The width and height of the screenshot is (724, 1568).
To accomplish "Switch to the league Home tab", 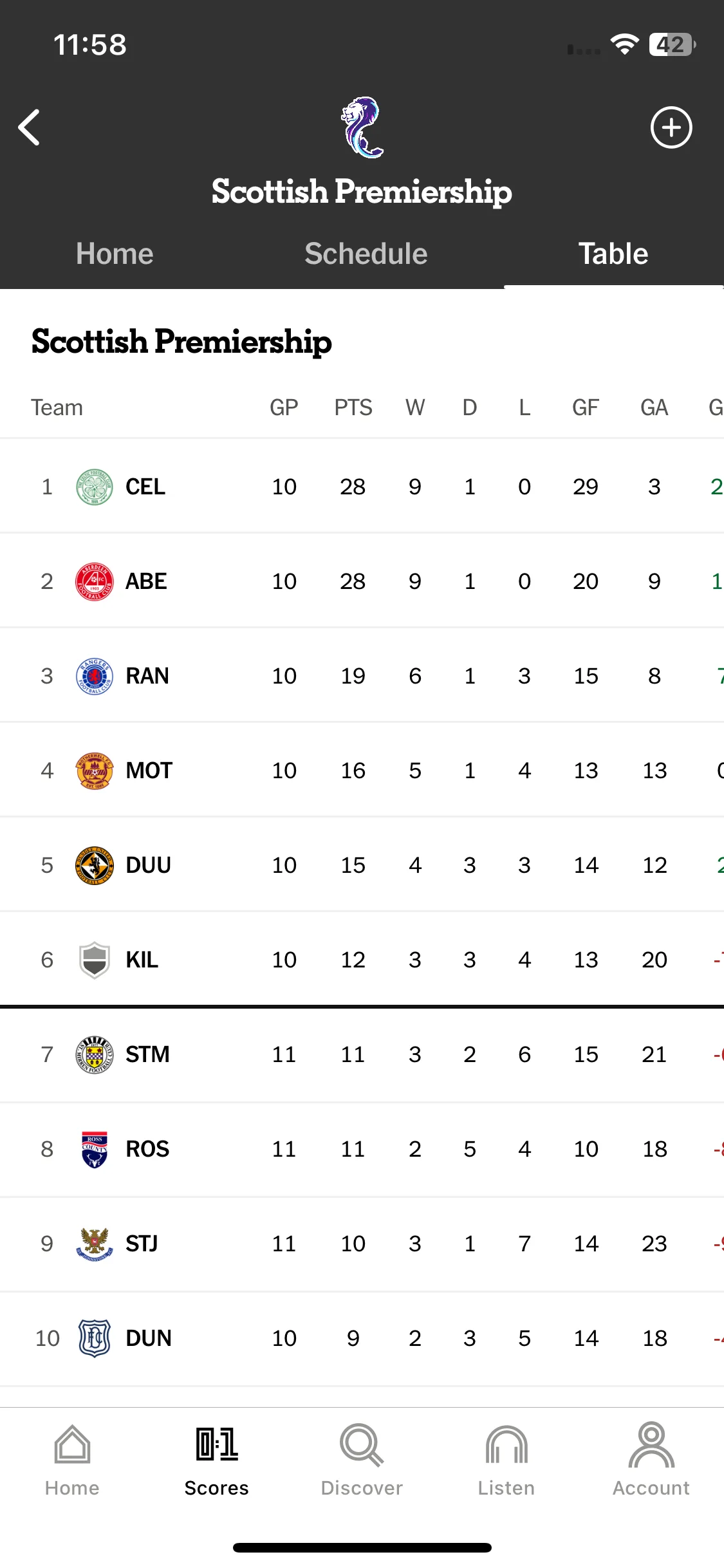I will pos(115,254).
